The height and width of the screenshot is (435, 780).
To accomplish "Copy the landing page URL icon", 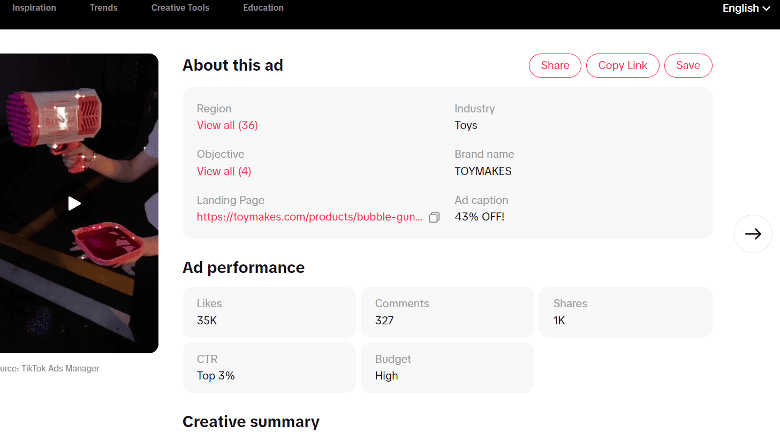I will click(x=434, y=218).
